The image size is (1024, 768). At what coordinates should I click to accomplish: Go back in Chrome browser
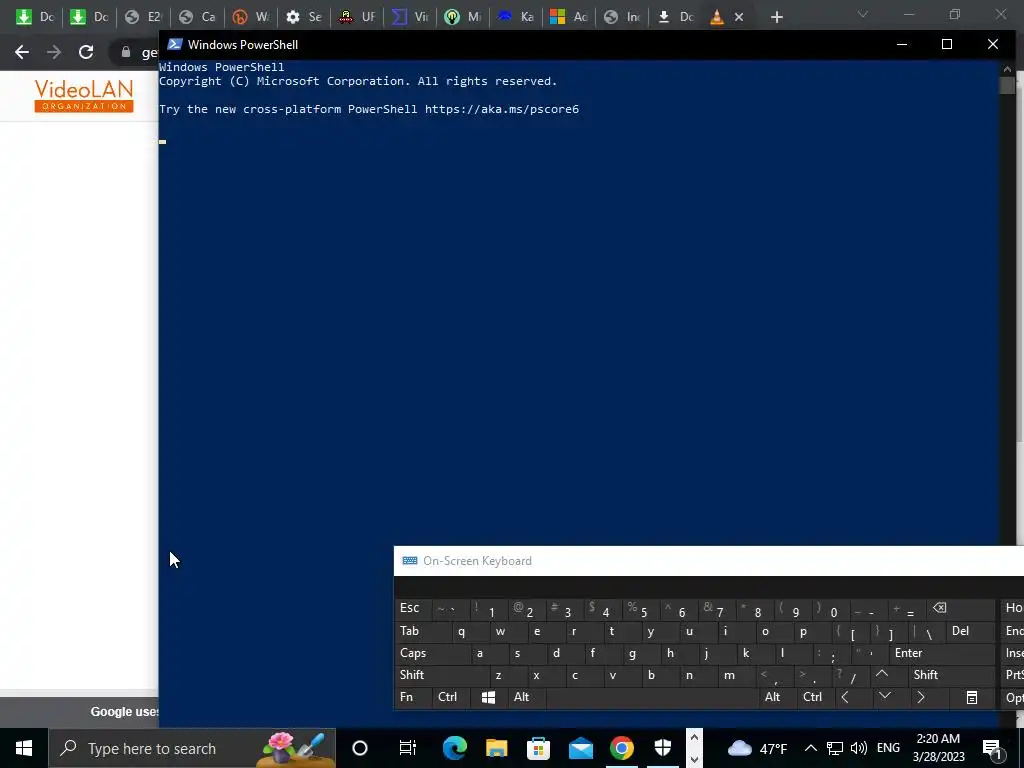tap(22, 52)
